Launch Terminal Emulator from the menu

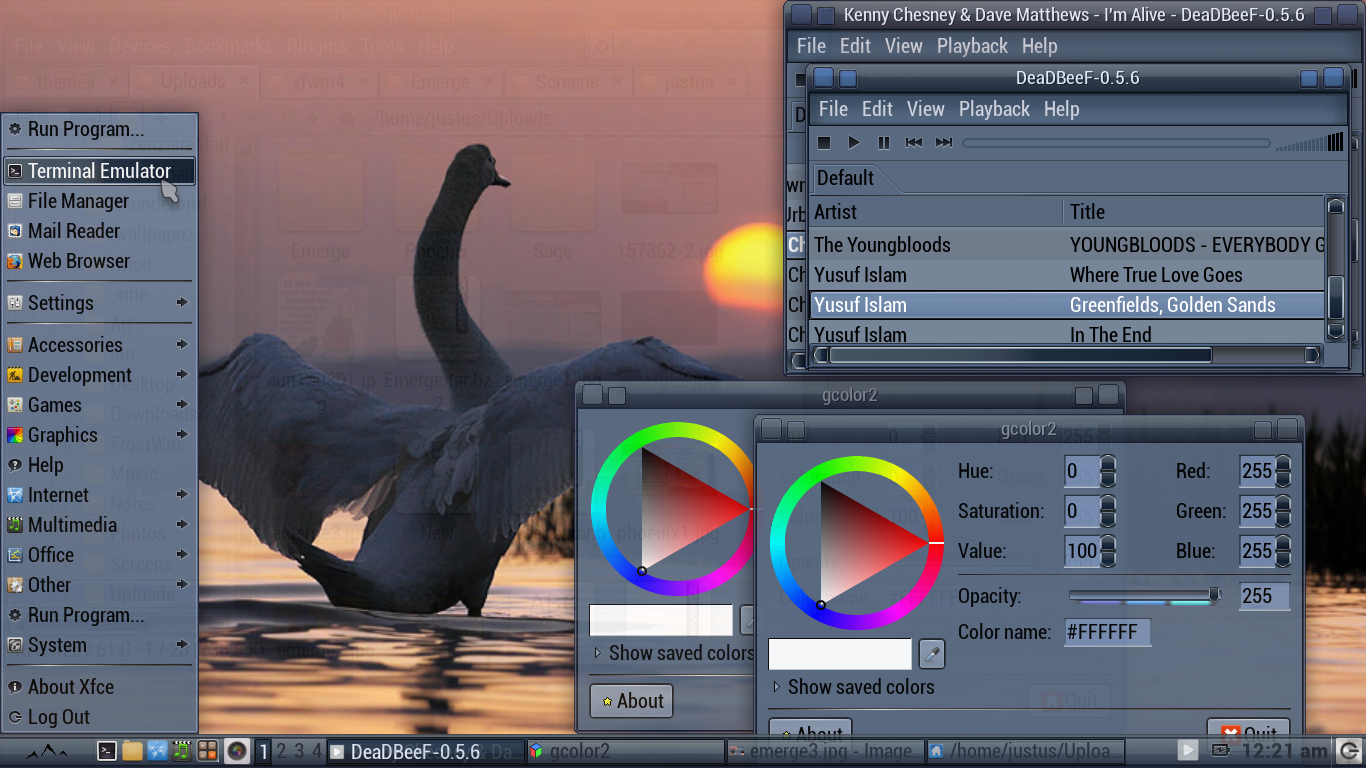(99, 171)
